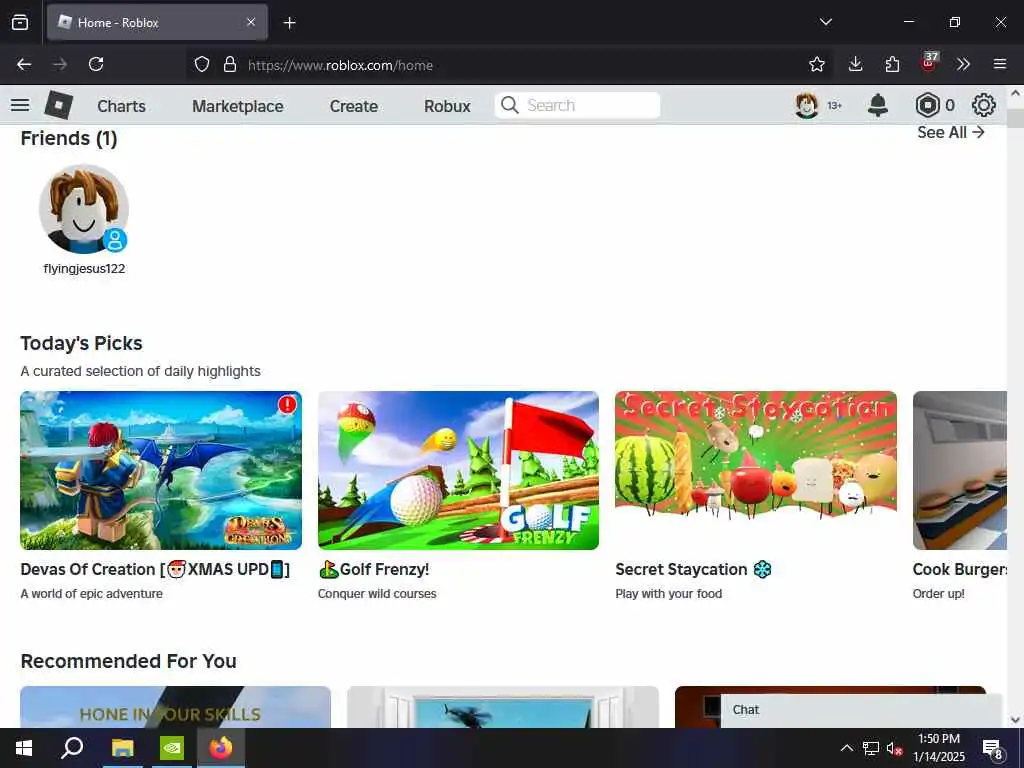Open the network tray icon

[x=871, y=748]
